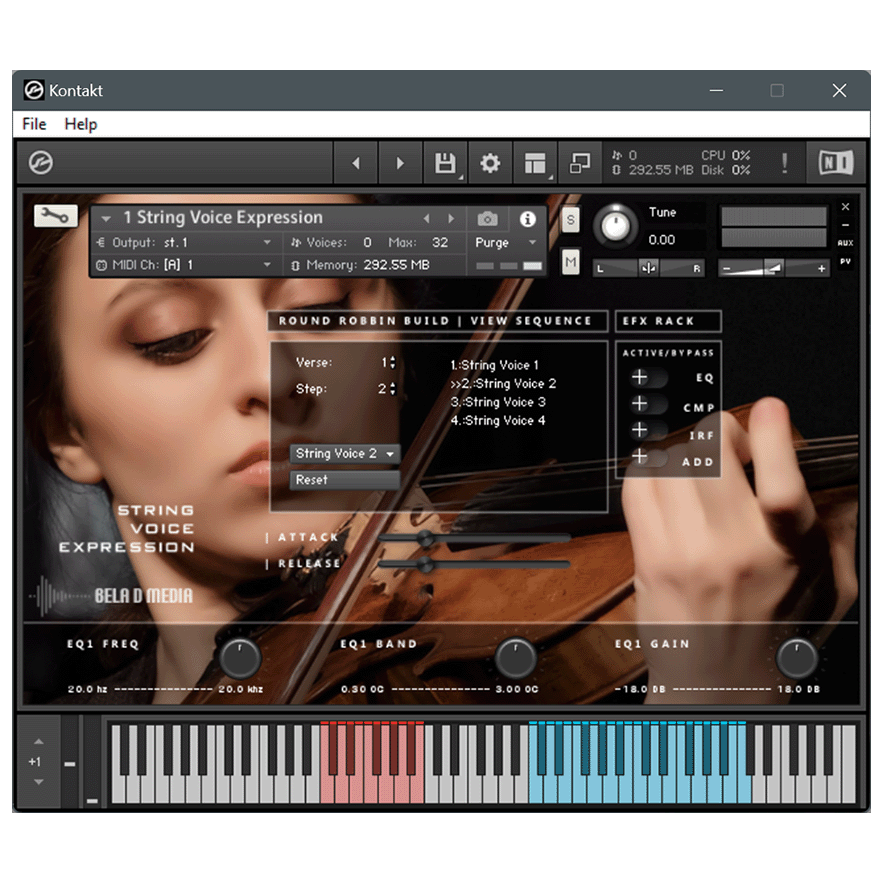Viewport: 882px width, 882px height.
Task: Open the Output st.1 dropdown
Action: [x=185, y=242]
